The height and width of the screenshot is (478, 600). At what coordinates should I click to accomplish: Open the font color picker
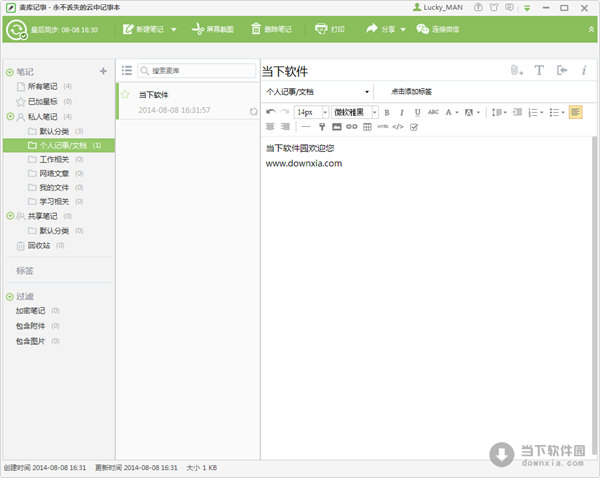450,112
